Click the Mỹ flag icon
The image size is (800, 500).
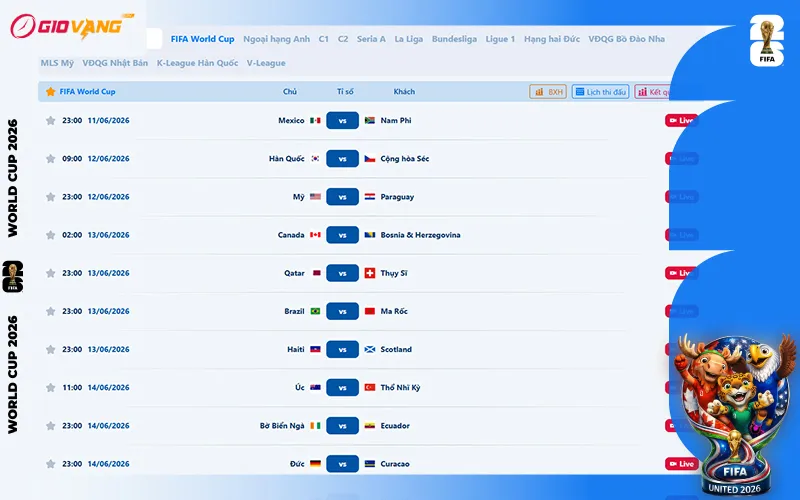(315, 197)
